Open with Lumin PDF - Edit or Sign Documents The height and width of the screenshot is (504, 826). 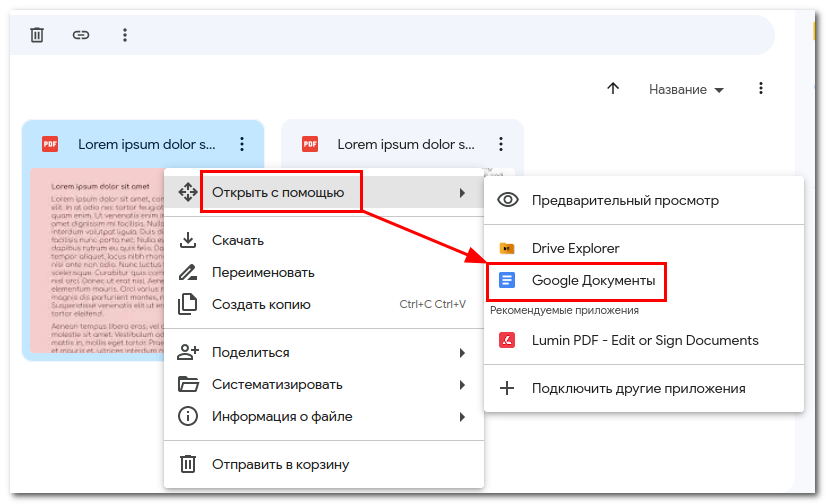click(644, 341)
